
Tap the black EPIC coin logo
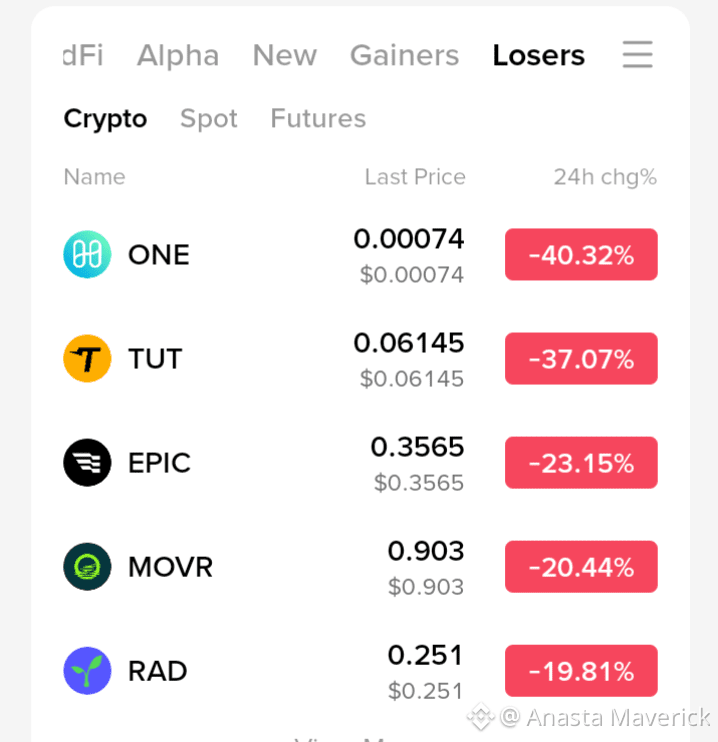87,462
